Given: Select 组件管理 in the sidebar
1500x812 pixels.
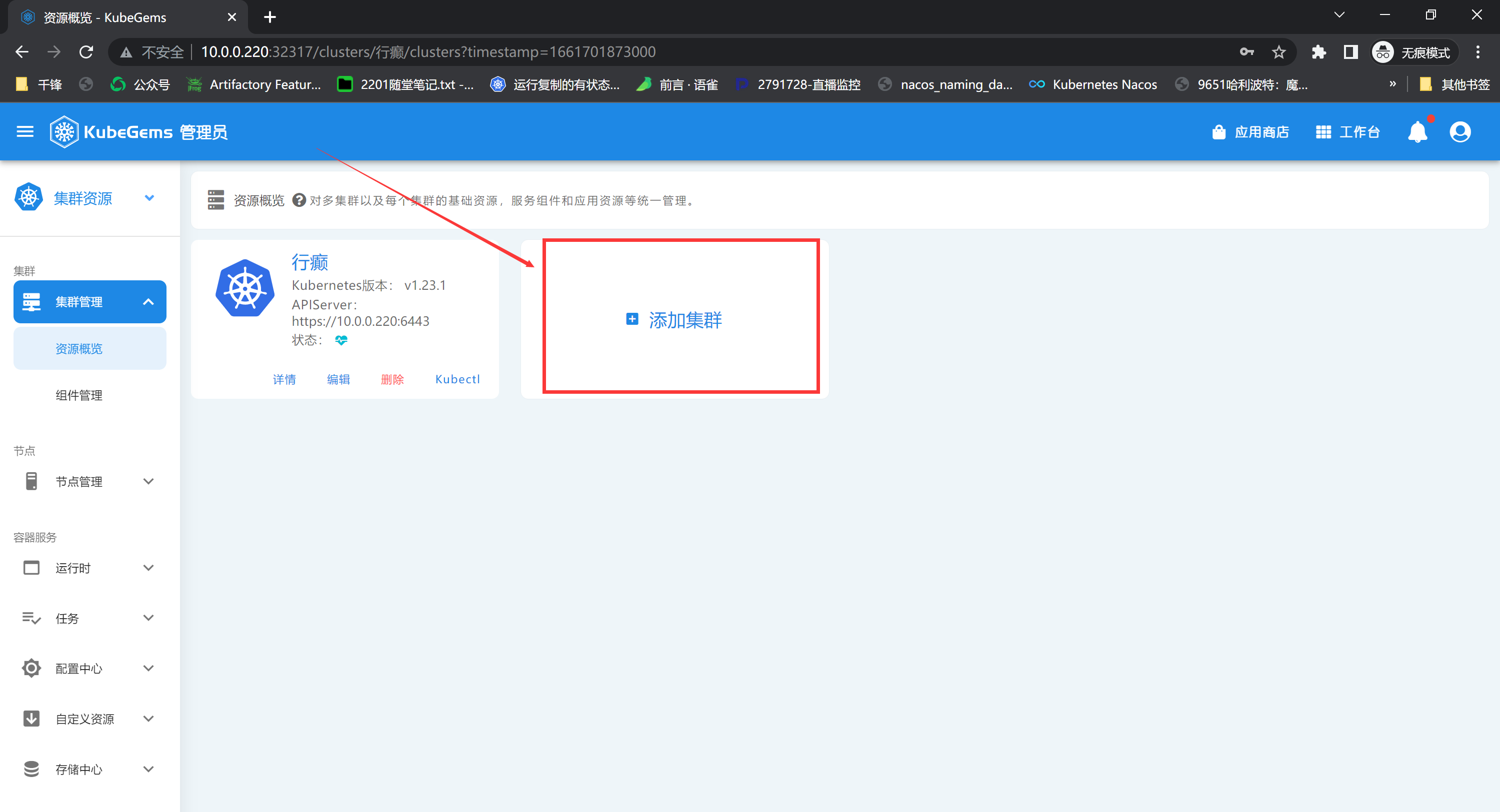Looking at the screenshot, I should click(89, 395).
